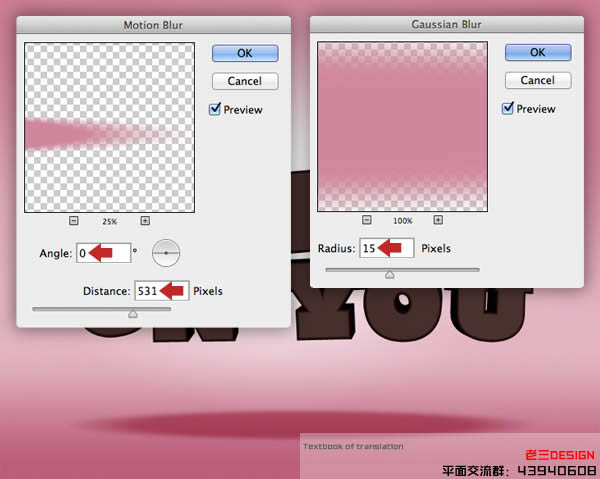Click the Distance slider handle

(133, 314)
